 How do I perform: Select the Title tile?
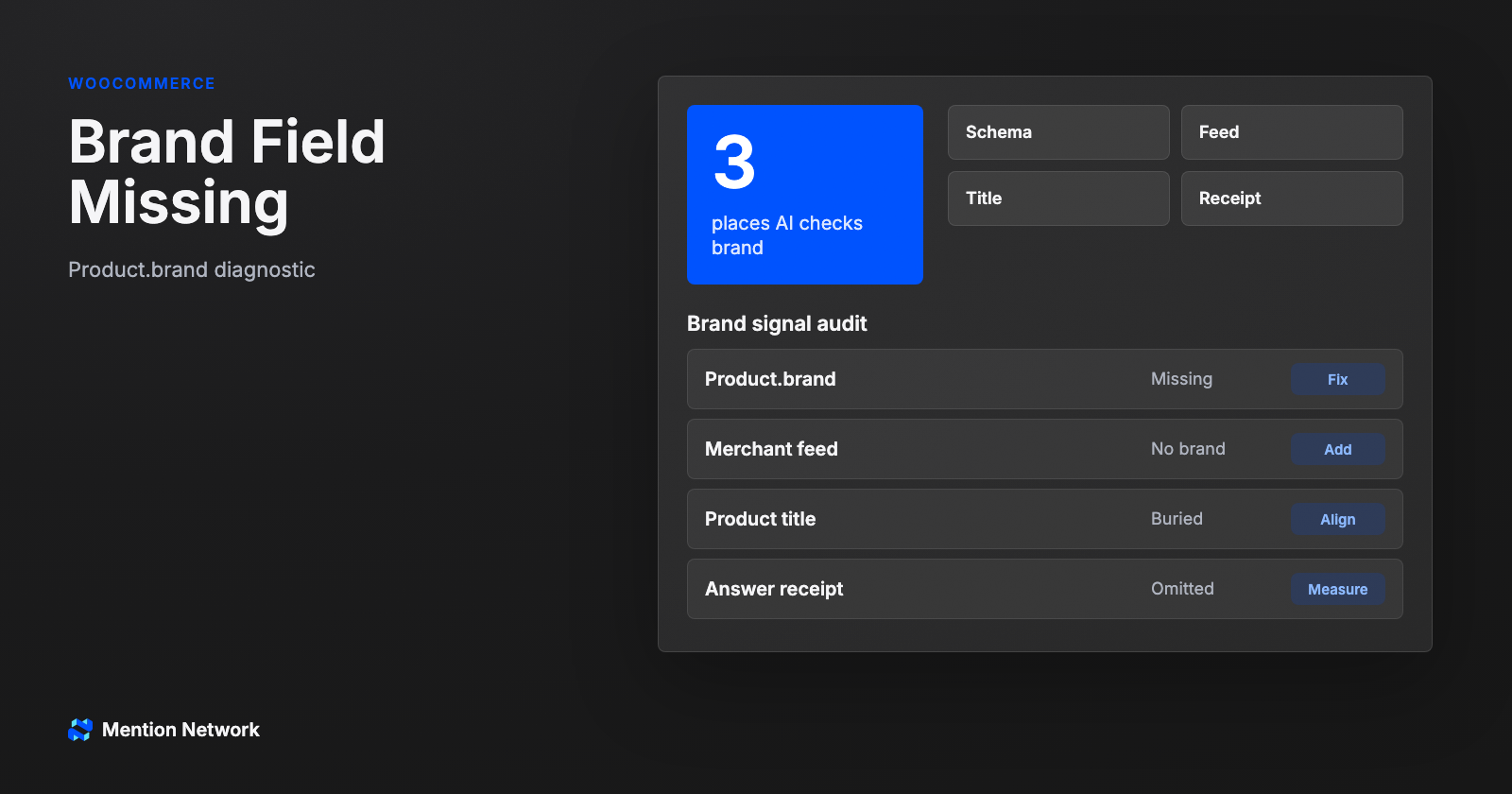point(1058,198)
